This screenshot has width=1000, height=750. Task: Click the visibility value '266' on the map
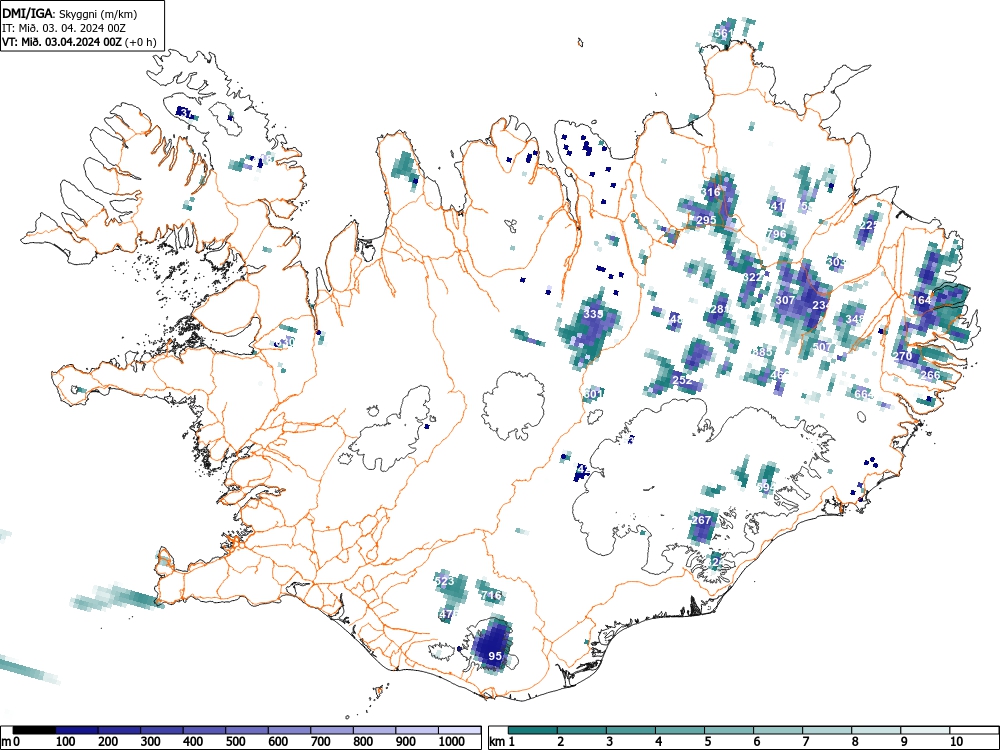coord(930,375)
